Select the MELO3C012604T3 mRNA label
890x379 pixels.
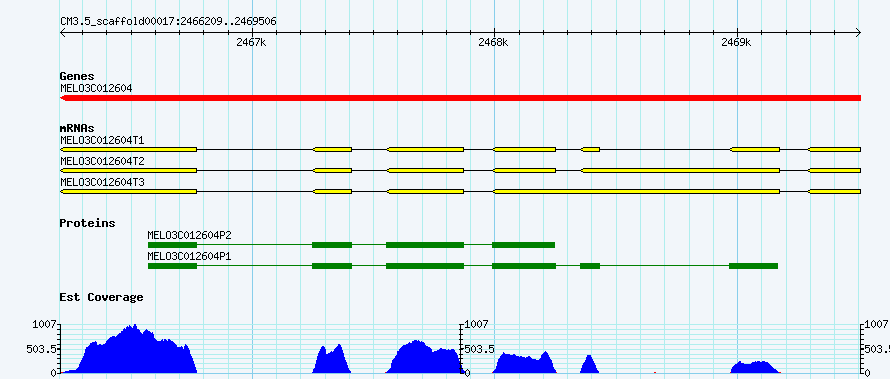pyautogui.click(x=102, y=182)
